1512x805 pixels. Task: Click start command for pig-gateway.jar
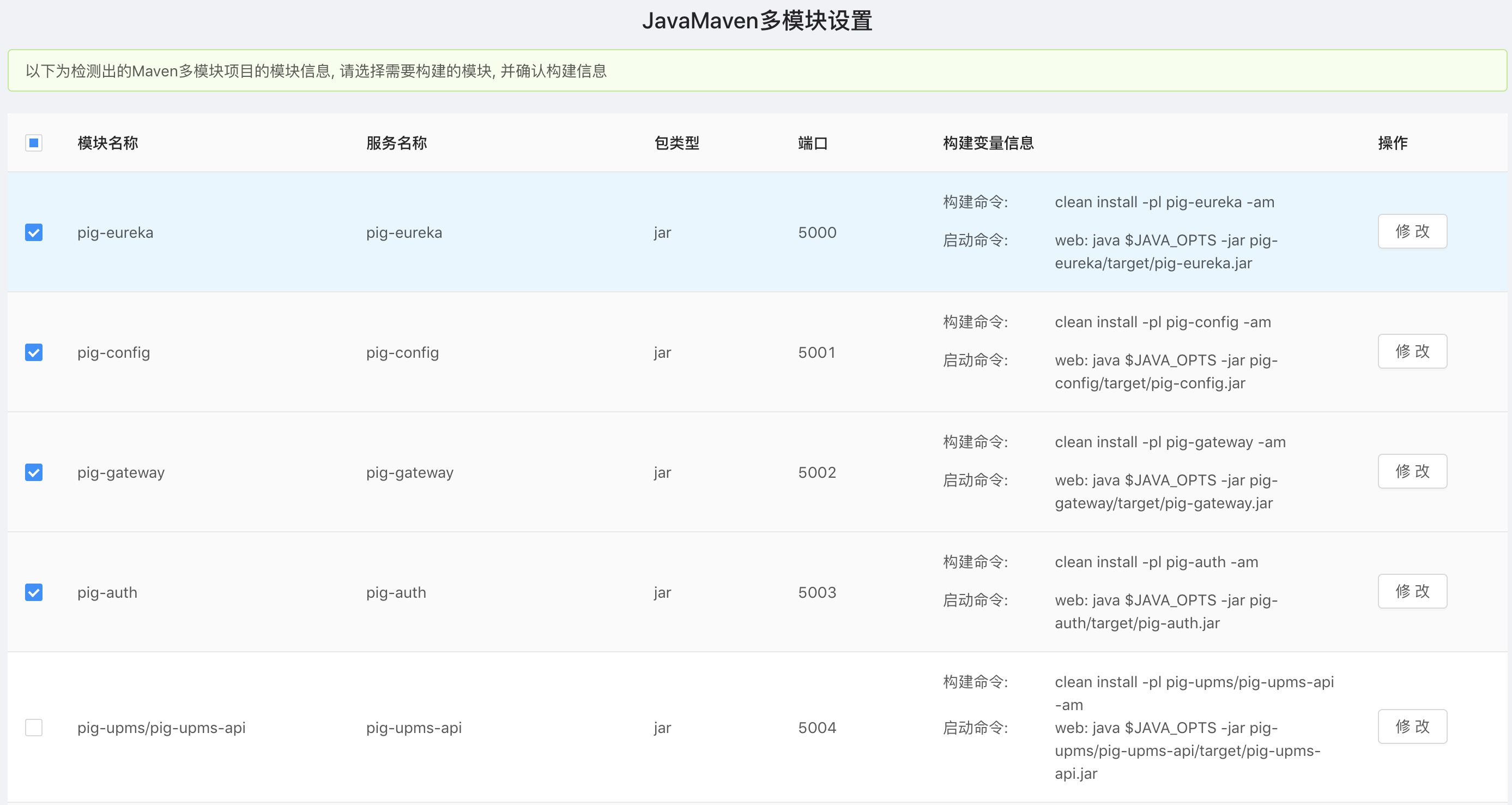coord(1166,492)
